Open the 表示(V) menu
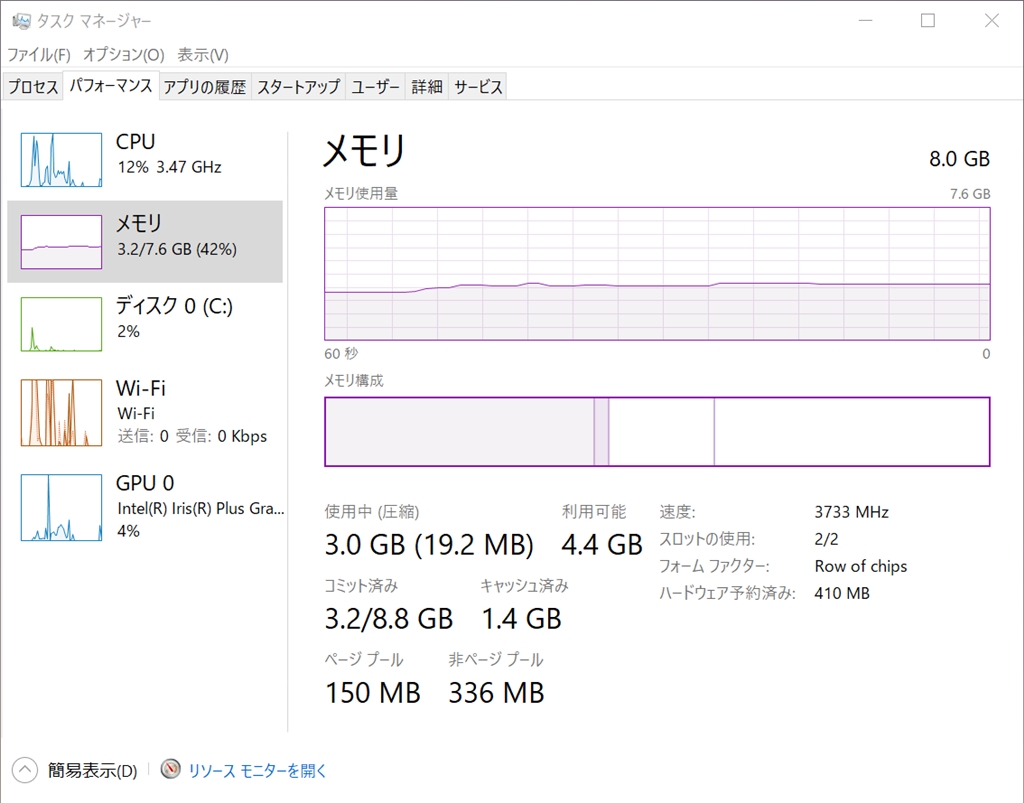1024x803 pixels. click(203, 54)
